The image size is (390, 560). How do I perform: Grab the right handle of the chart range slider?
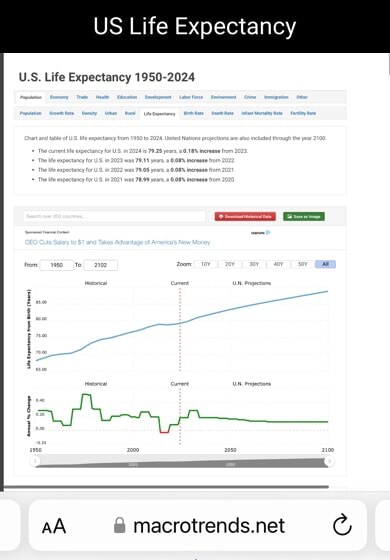pyautogui.click(x=329, y=461)
